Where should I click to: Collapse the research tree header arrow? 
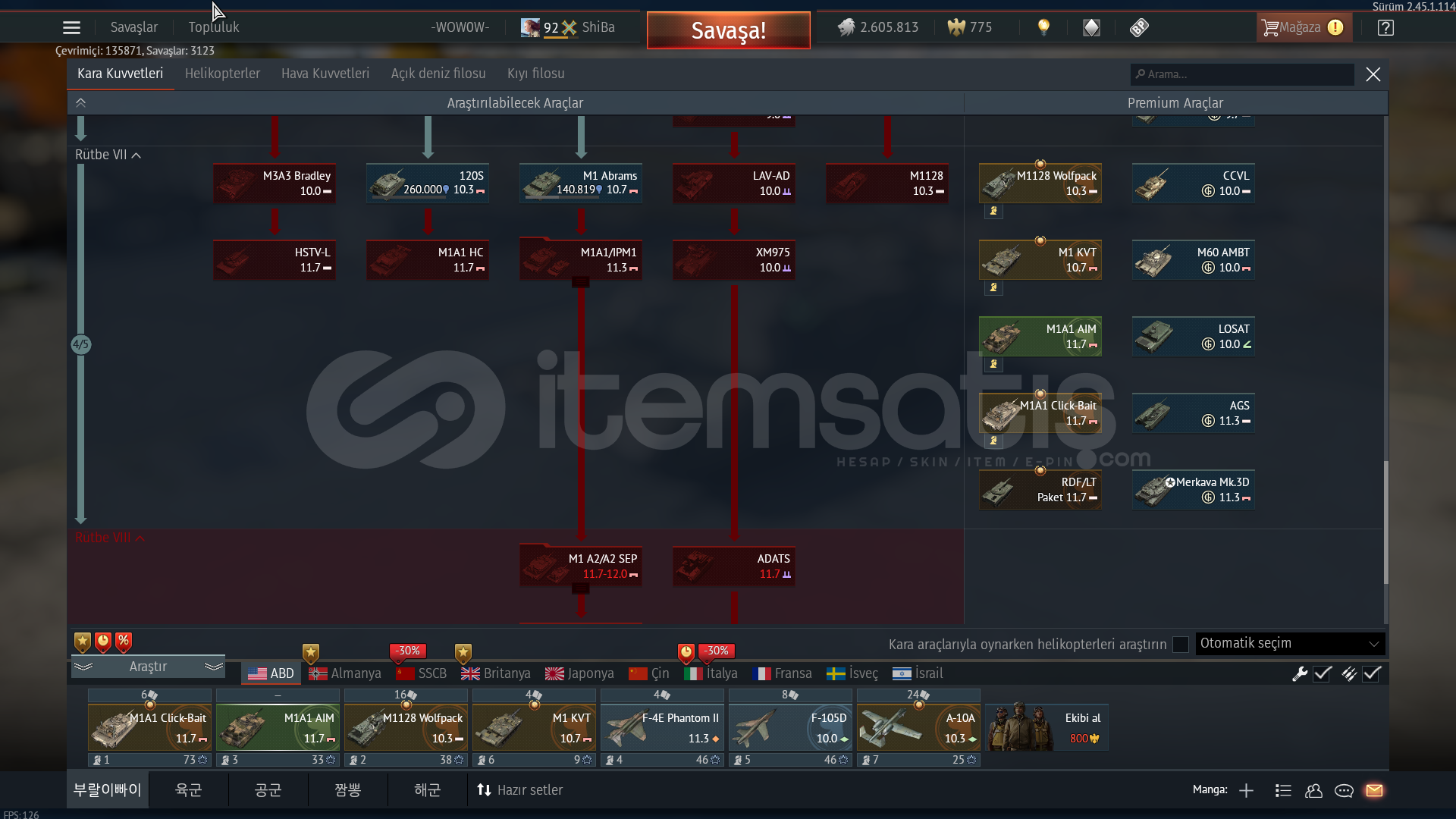80,102
